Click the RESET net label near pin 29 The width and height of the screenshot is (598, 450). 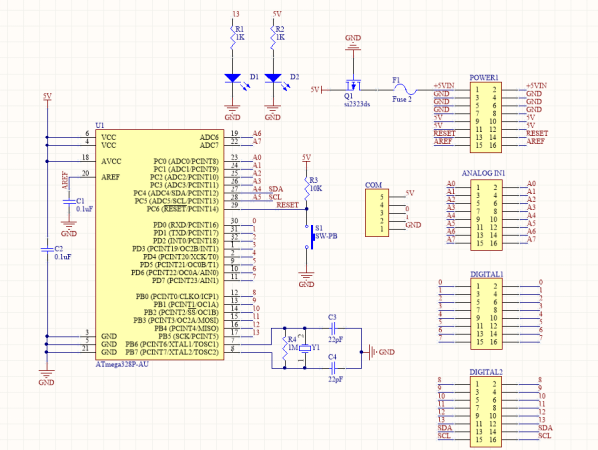[287, 205]
